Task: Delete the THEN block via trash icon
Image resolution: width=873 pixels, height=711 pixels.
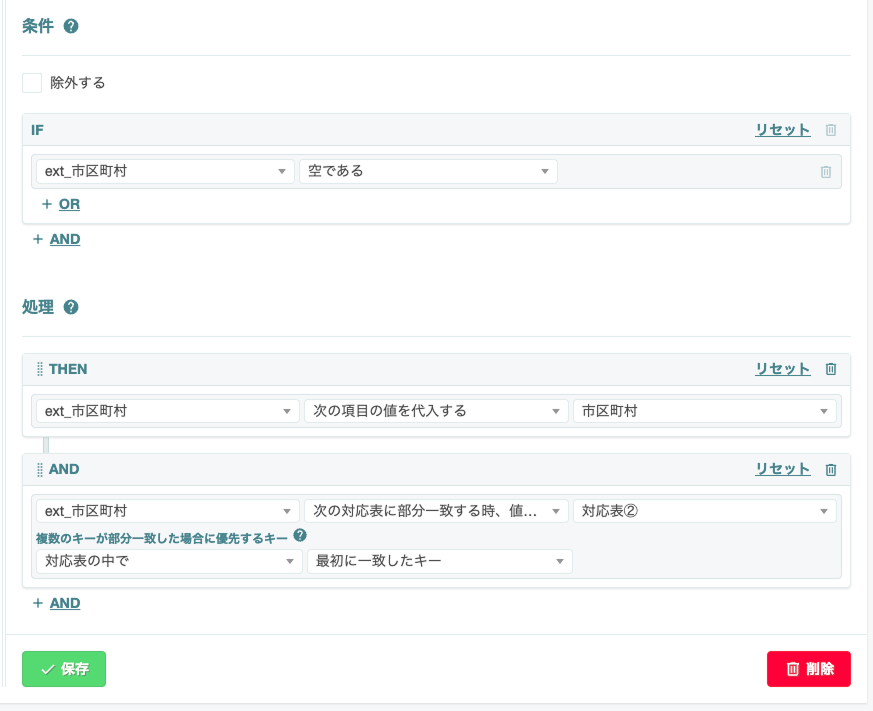Action: coord(831,369)
